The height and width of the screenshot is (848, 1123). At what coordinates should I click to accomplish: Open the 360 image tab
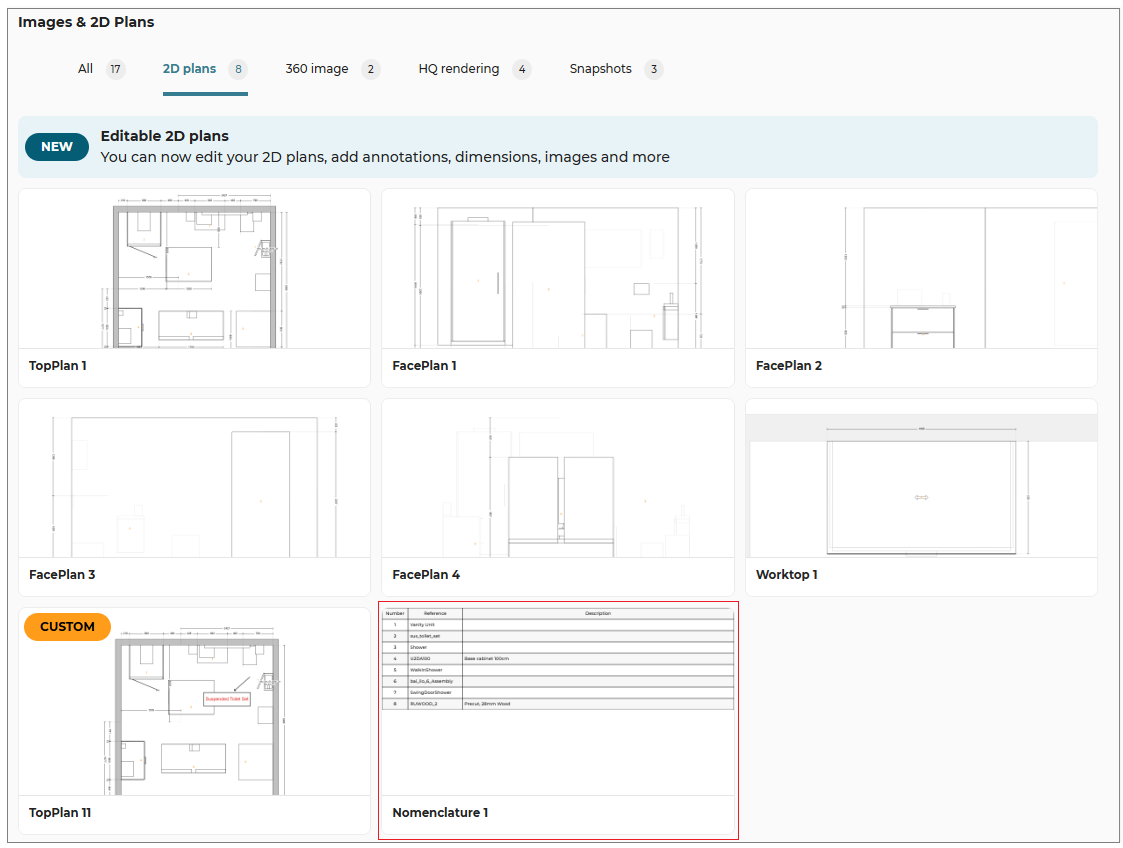click(317, 69)
